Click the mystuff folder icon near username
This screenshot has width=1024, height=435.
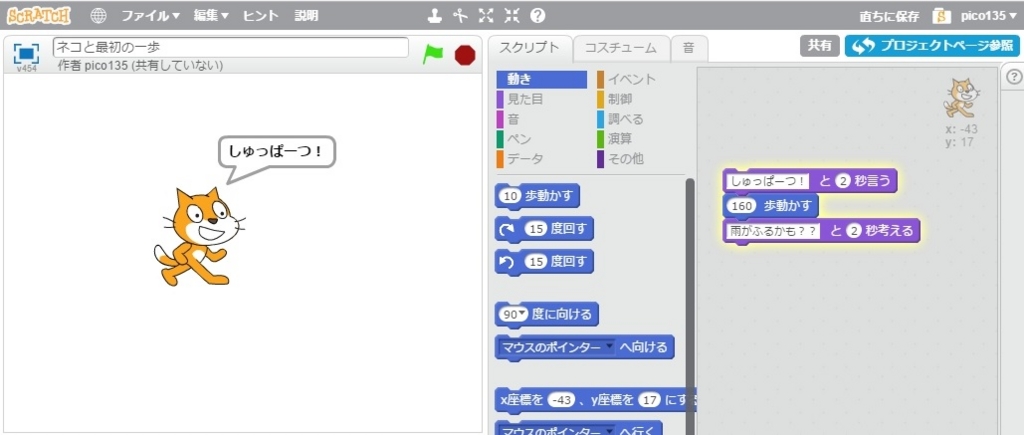pyautogui.click(x=942, y=16)
